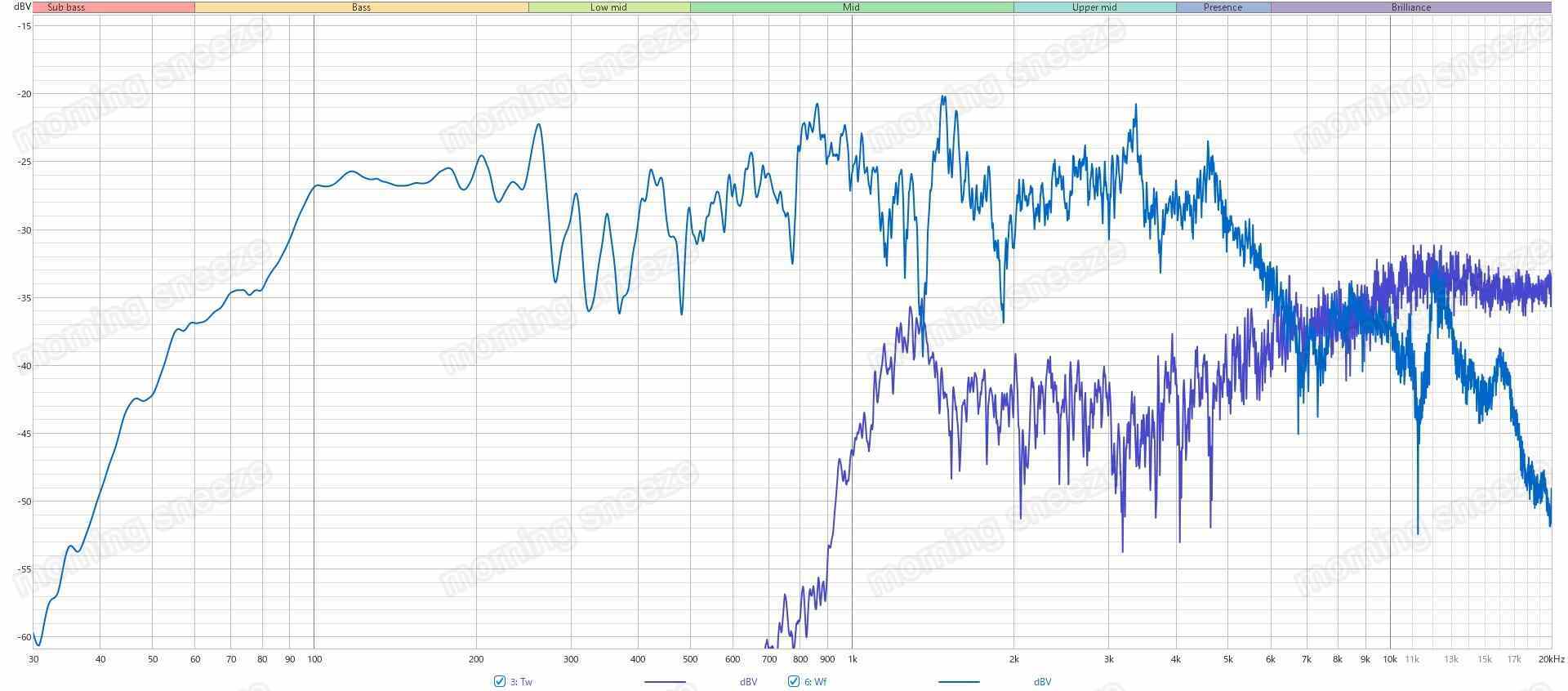Click the -40 value on the vertical axis
Image resolution: width=1568 pixels, height=691 pixels.
pos(24,366)
